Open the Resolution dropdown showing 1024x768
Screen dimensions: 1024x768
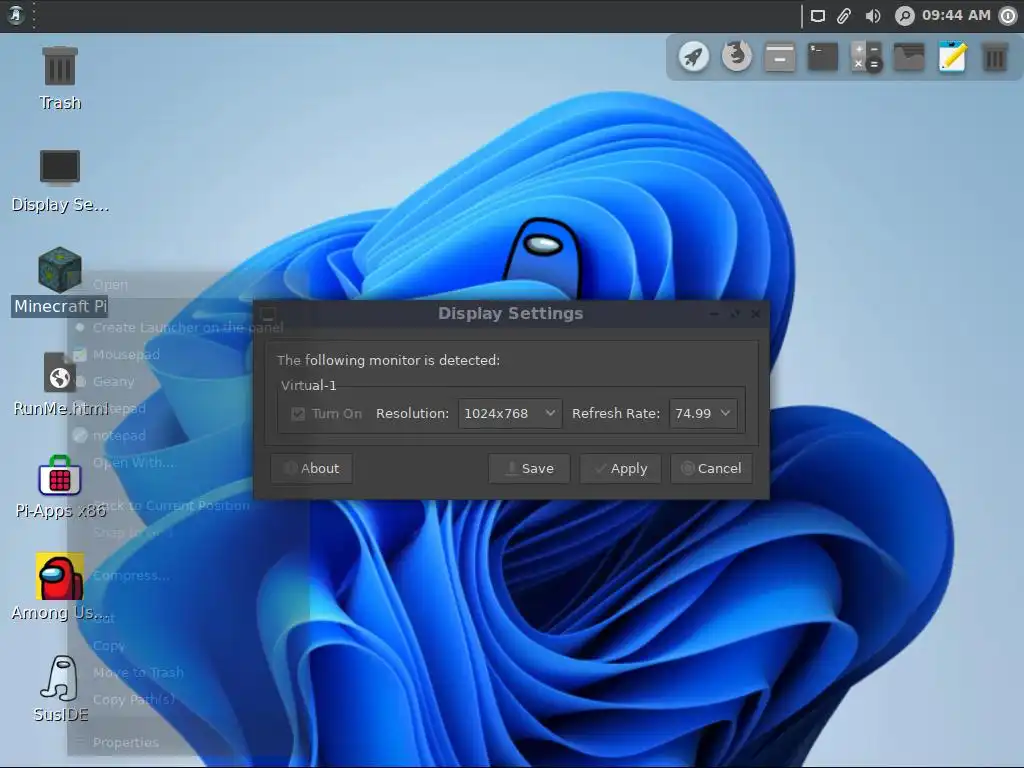click(510, 413)
